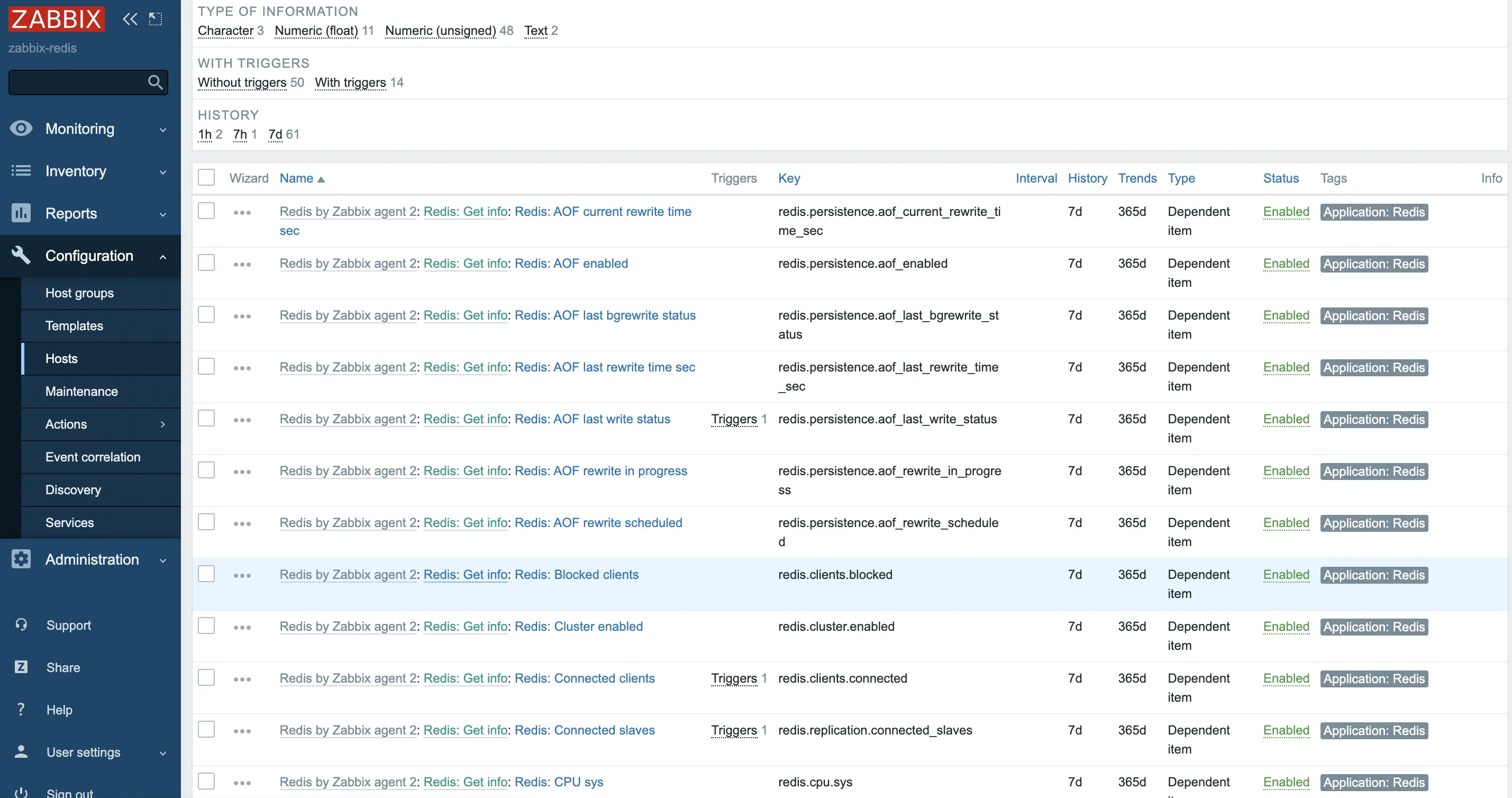Screen dimensions: 1512x798
Task: Click the search magnifier icon
Action: click(155, 82)
